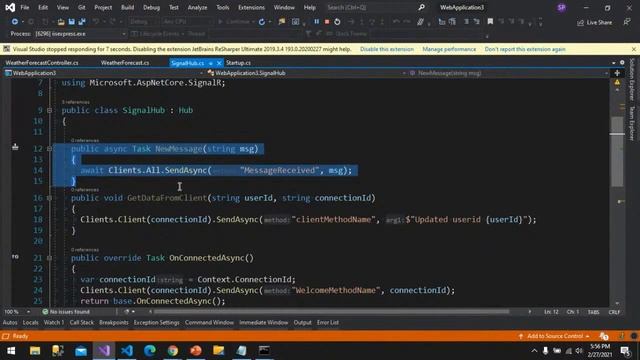The image size is (640, 360).
Task: Open the WebApplication3.SignalHub type dropdown
Action: tap(306, 73)
